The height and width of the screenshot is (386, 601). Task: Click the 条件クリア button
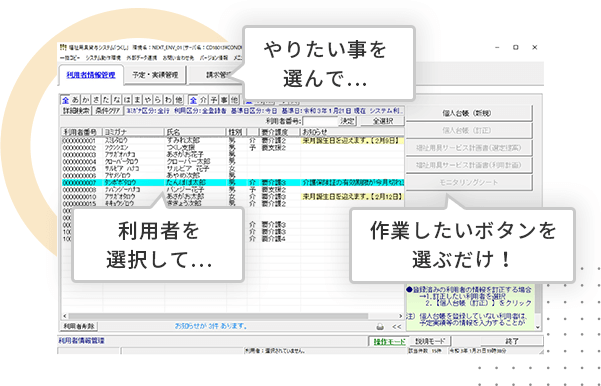[108, 111]
